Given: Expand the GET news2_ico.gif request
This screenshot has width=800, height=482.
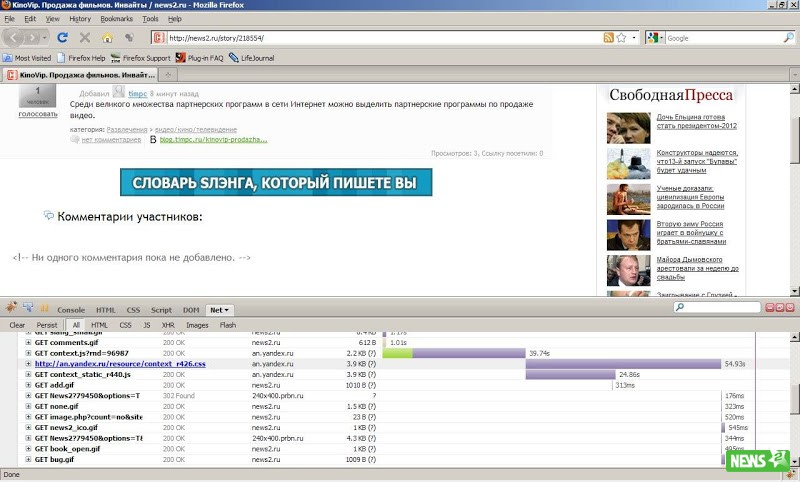Looking at the screenshot, I should point(28,427).
